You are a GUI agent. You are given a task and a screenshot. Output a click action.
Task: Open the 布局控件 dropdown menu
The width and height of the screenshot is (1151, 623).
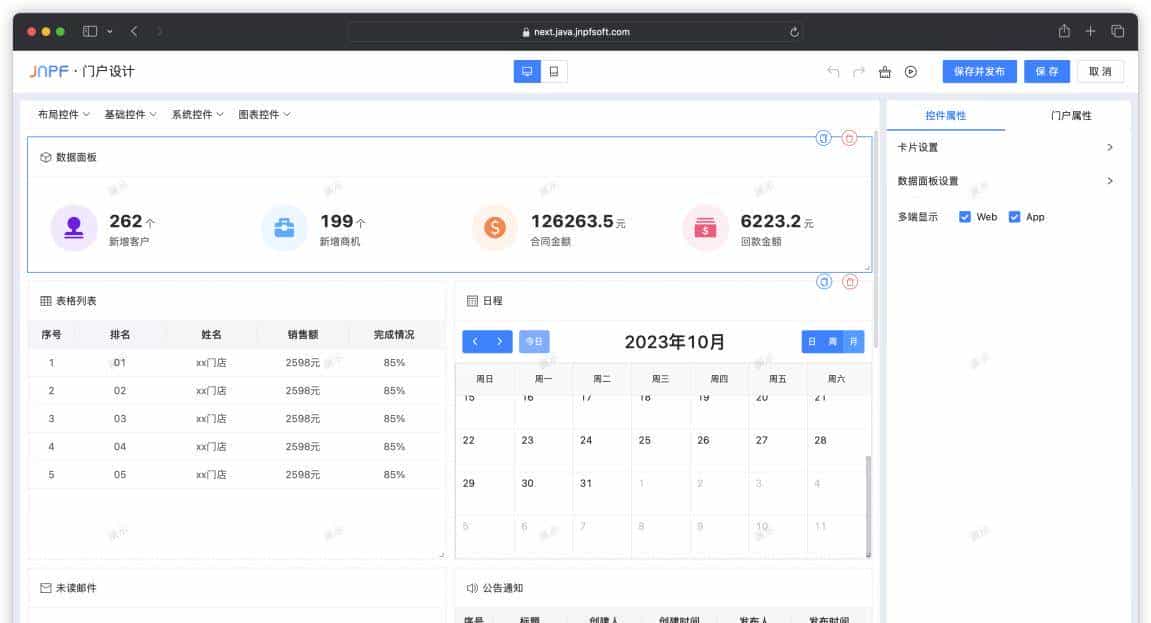tap(64, 115)
